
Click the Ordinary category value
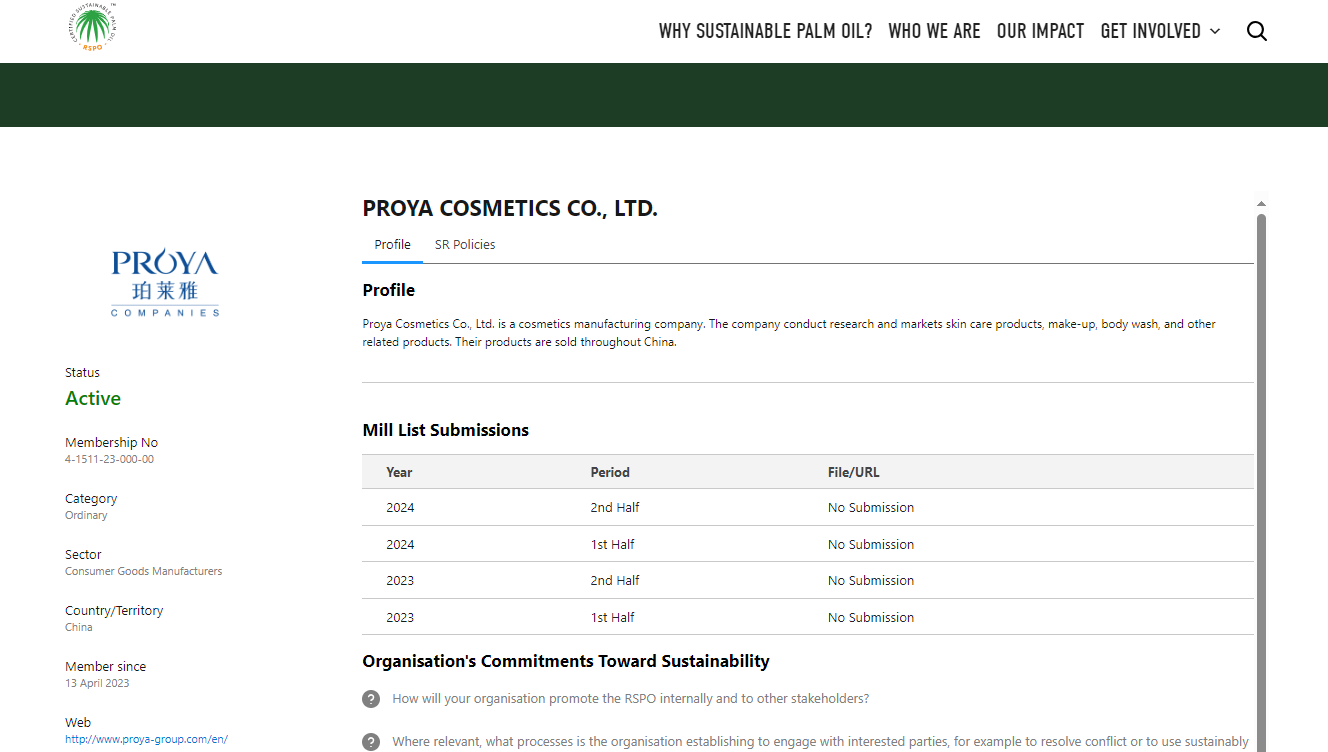click(86, 516)
